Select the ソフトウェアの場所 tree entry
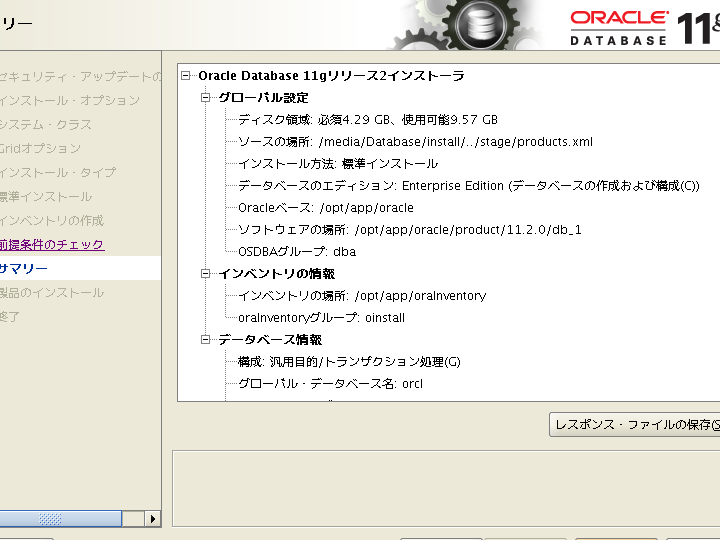The width and height of the screenshot is (720, 540). pos(410,230)
